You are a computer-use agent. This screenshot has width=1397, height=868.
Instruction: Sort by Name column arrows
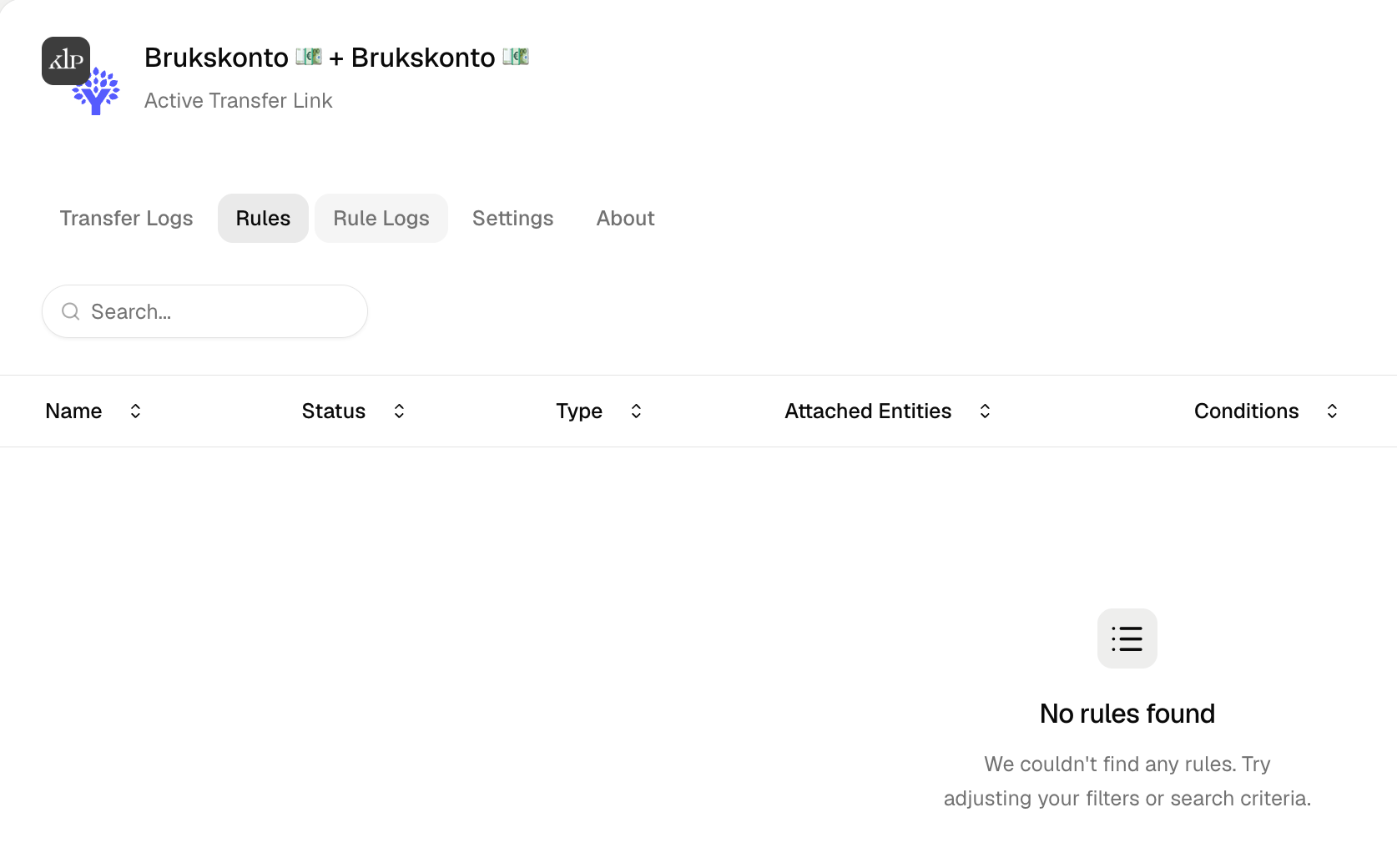(135, 411)
